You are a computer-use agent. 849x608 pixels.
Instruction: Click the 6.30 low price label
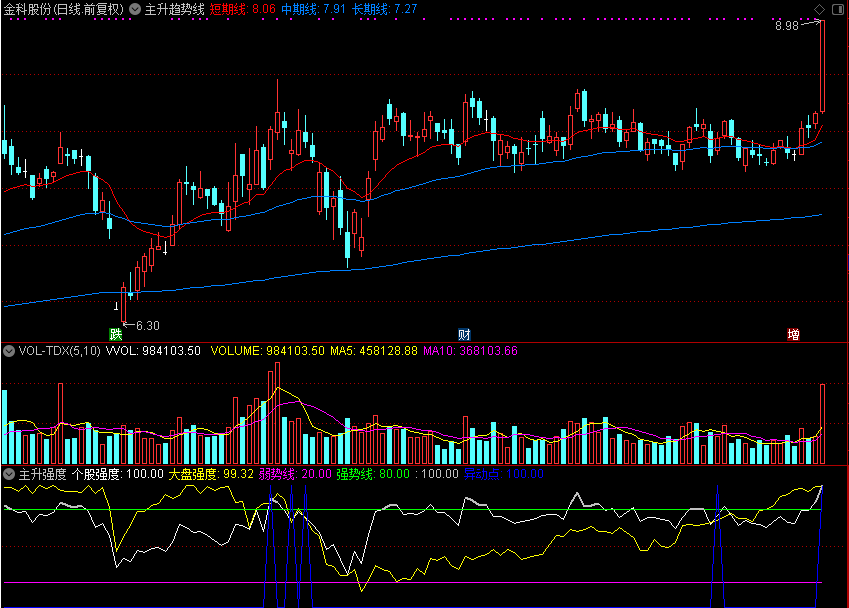(x=148, y=325)
